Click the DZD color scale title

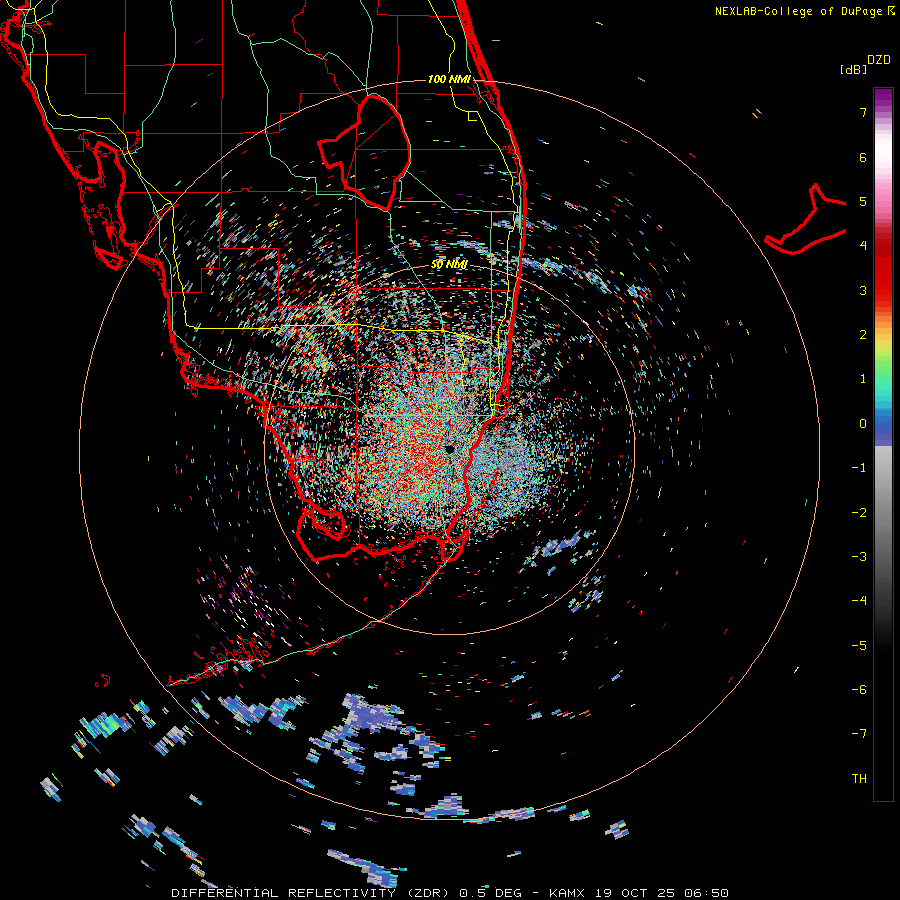[878, 60]
